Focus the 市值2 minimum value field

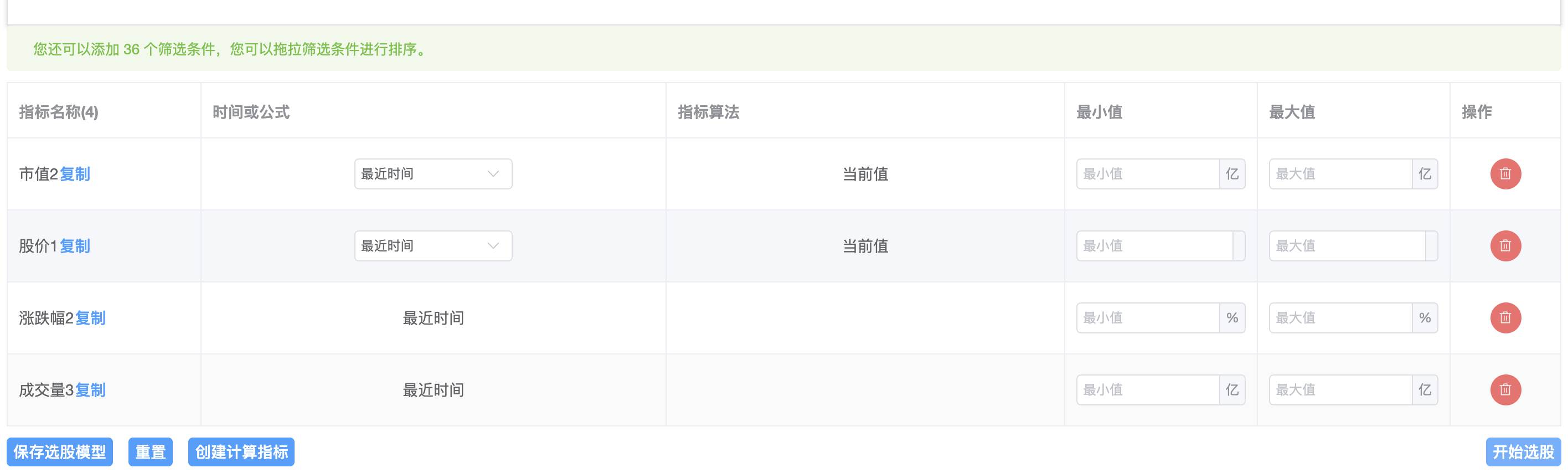tap(1148, 174)
